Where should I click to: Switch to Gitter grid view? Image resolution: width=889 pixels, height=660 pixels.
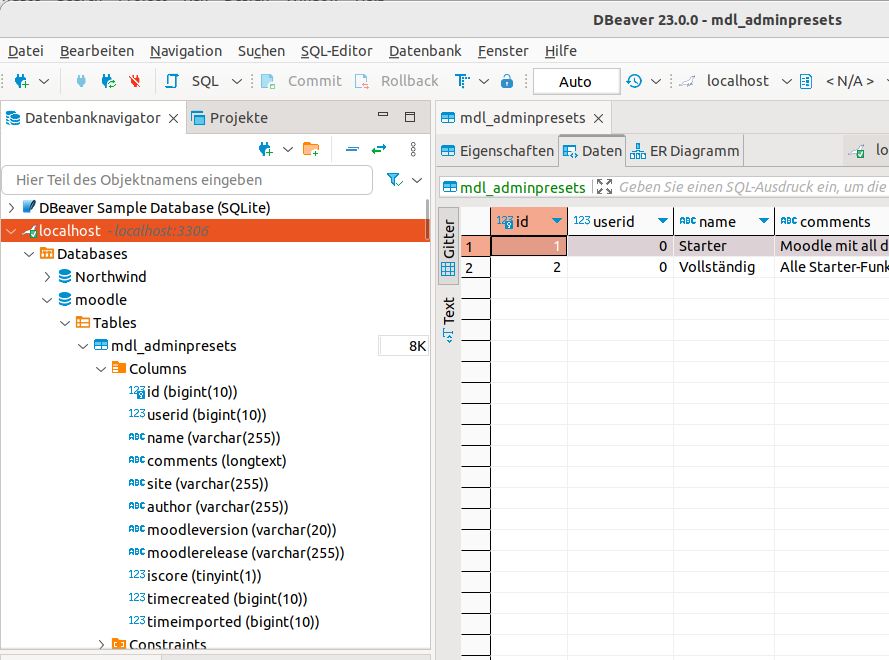pos(448,248)
